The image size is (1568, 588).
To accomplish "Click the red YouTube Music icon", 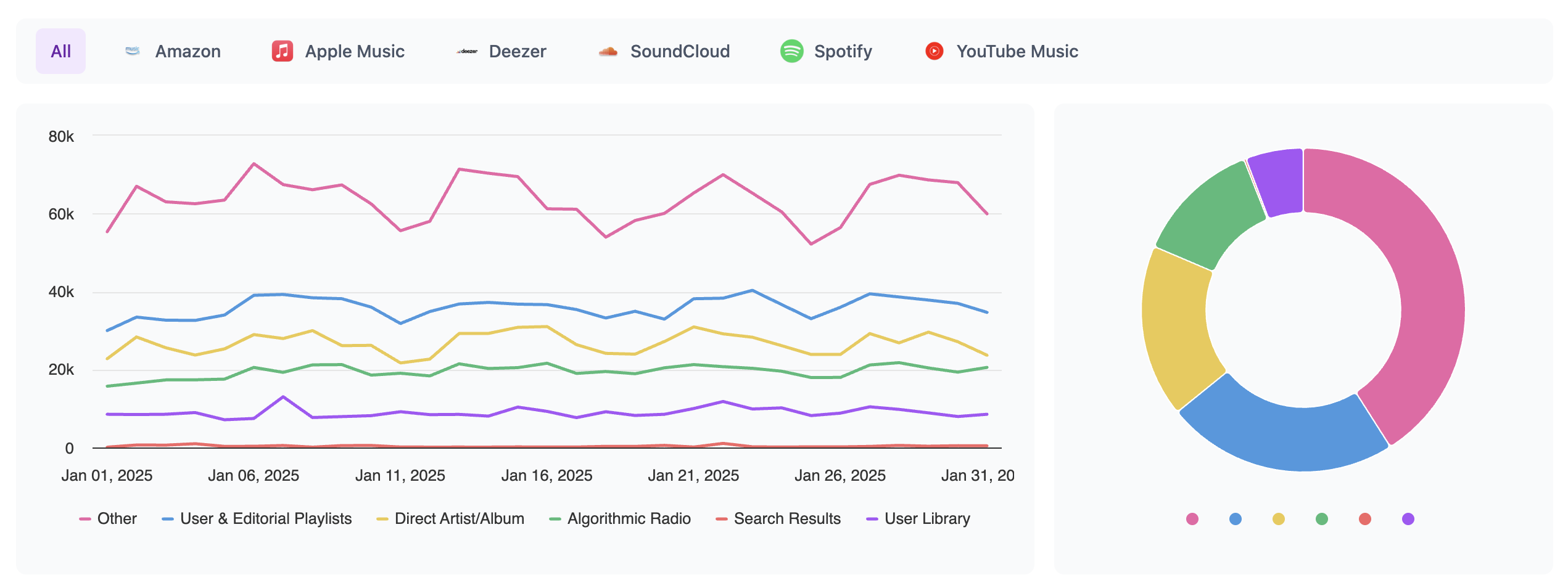I will click(x=935, y=51).
